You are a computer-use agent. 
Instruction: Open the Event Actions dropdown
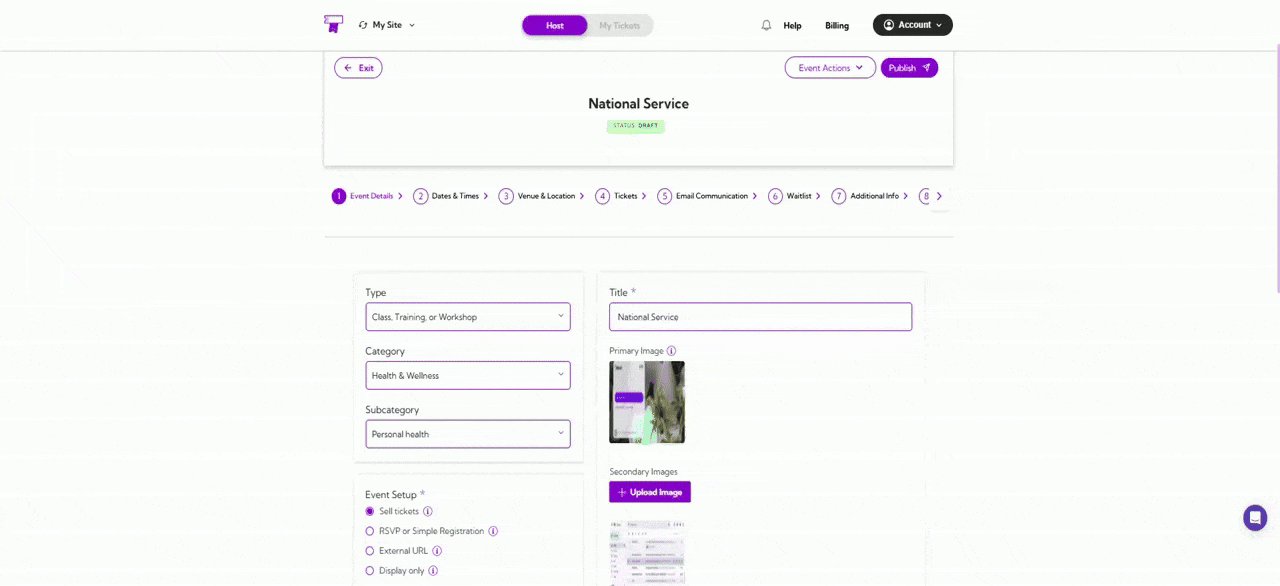click(x=830, y=68)
